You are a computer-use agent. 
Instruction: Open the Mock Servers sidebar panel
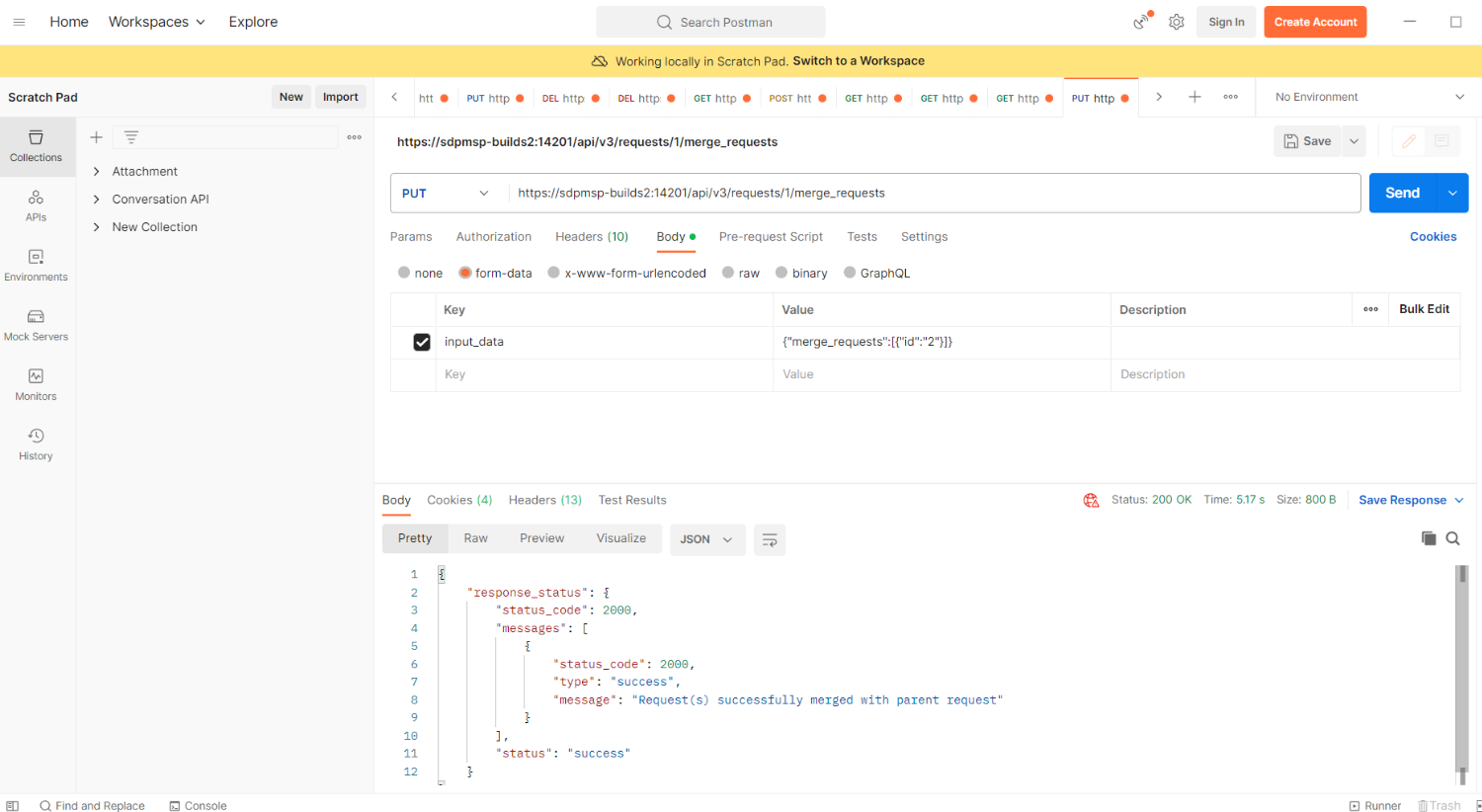(36, 324)
